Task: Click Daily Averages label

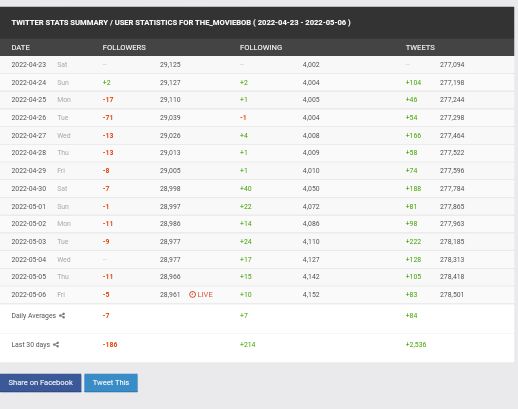Action: click(34, 316)
